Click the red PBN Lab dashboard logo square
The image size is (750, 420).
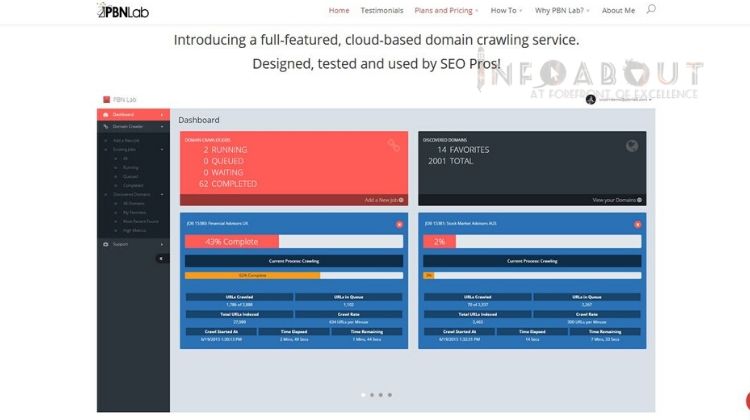[x=106, y=99]
